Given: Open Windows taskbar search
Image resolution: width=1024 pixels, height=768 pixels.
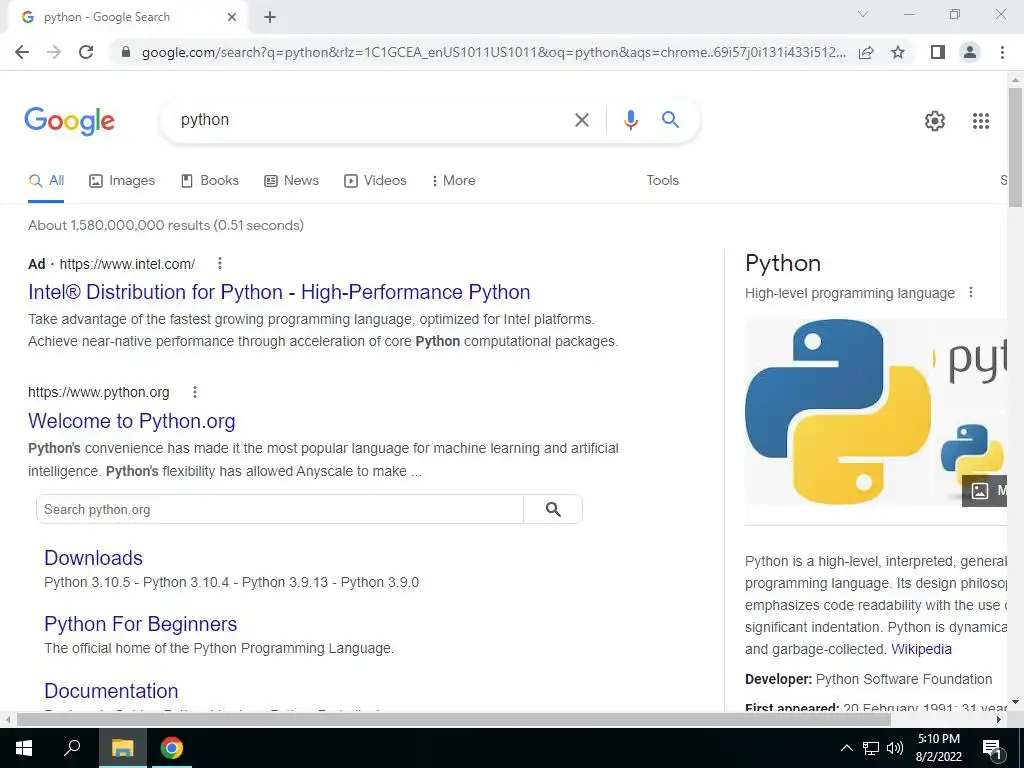Looking at the screenshot, I should 72,748.
